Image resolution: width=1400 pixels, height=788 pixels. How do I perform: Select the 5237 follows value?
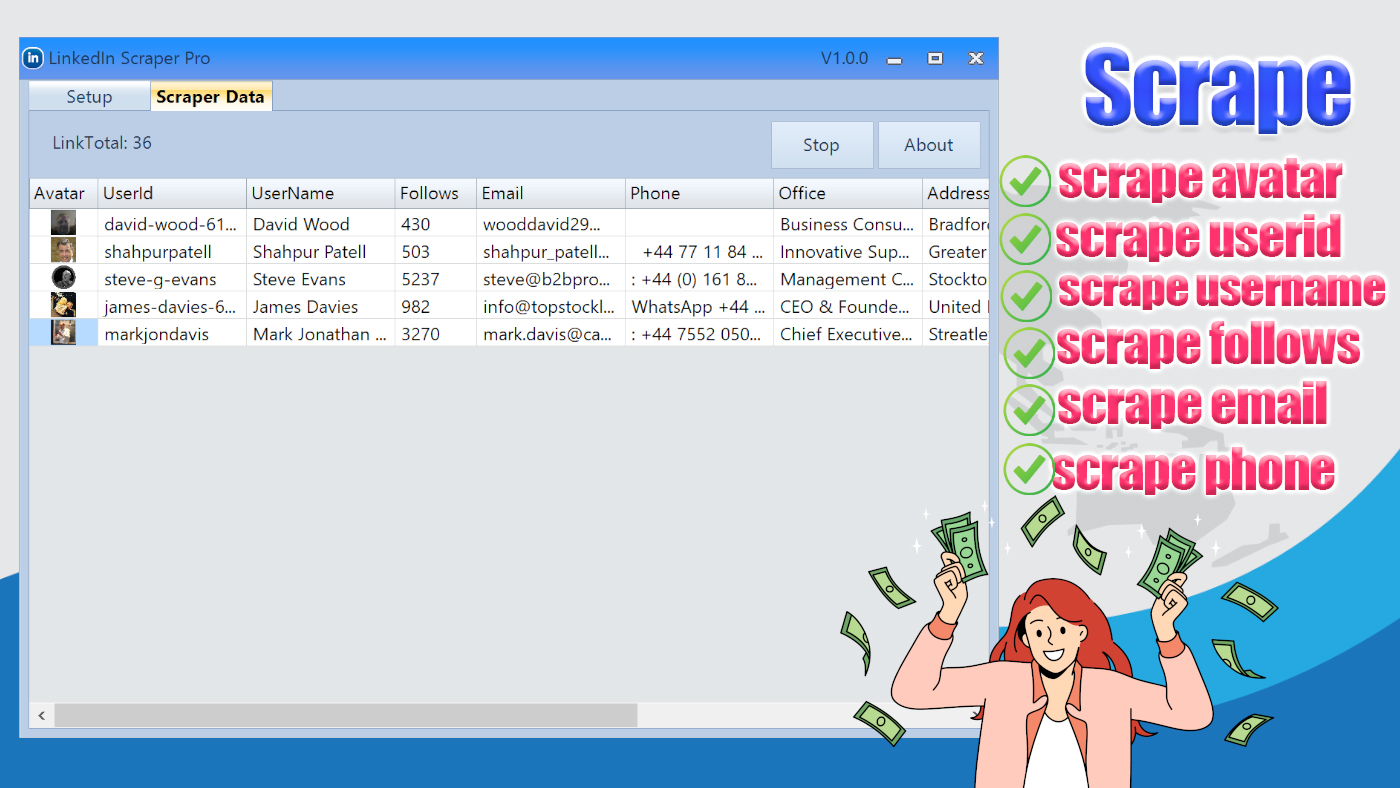(435, 279)
